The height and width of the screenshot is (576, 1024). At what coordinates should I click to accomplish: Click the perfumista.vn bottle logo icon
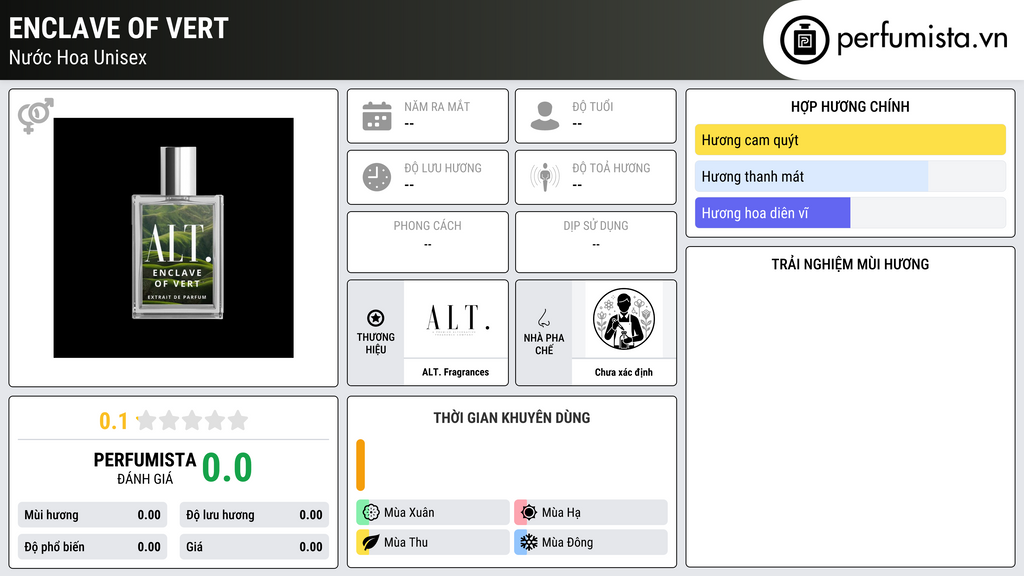coord(804,40)
